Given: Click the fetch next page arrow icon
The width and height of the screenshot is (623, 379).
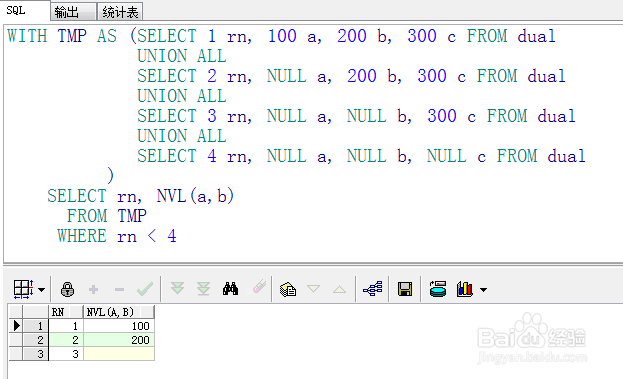Looking at the screenshot, I should point(177,288).
